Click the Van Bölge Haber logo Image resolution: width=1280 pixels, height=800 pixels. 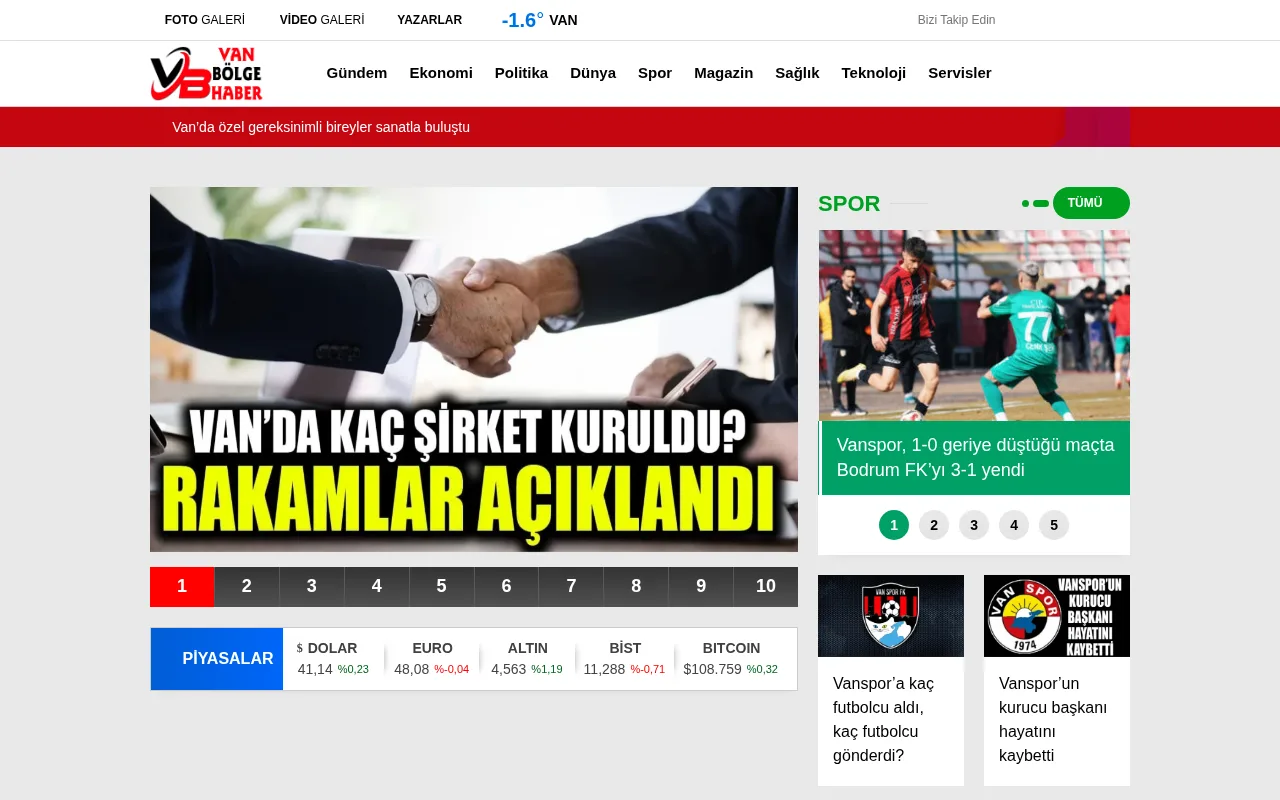pyautogui.click(x=206, y=73)
